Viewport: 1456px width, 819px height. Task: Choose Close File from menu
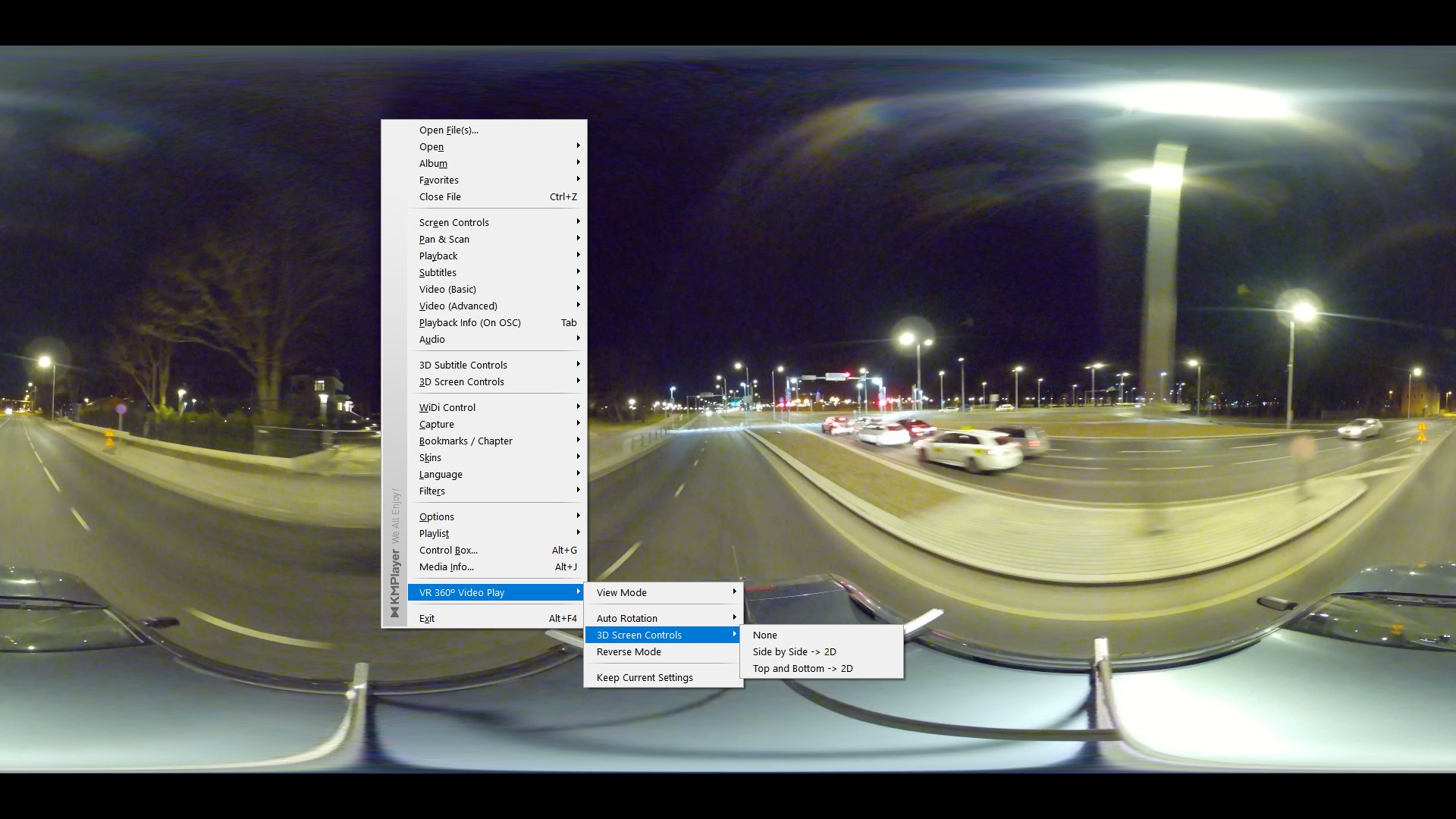point(440,197)
